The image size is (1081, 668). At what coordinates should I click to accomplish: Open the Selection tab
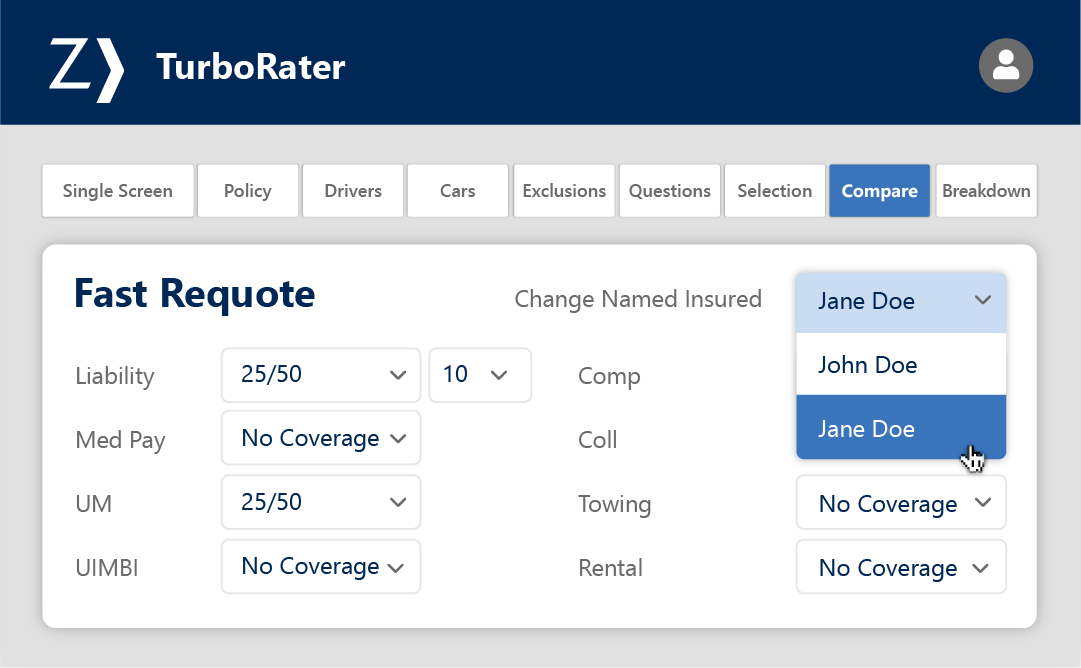tap(775, 191)
